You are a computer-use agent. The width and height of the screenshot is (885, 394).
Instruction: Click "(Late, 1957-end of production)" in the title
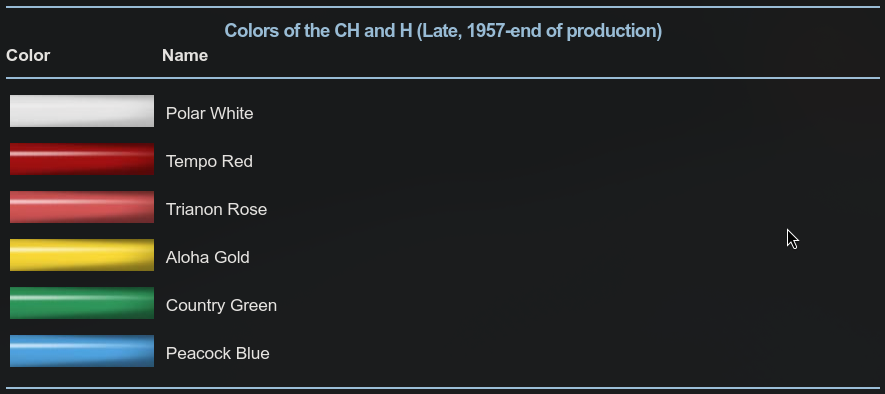pos(539,30)
